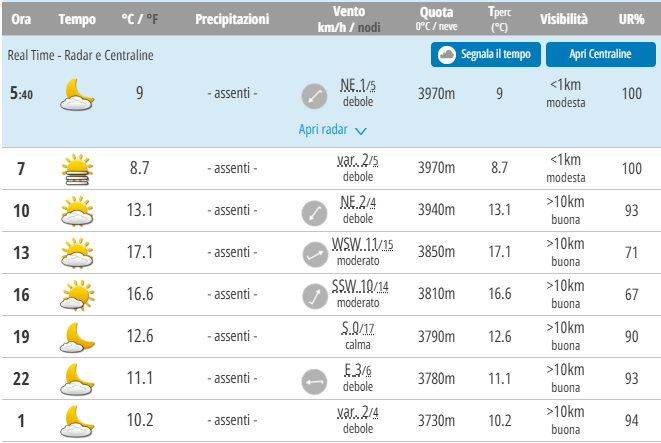Open the Apri radar link text
Image resolution: width=661 pixels, height=443 pixels.
point(322,129)
